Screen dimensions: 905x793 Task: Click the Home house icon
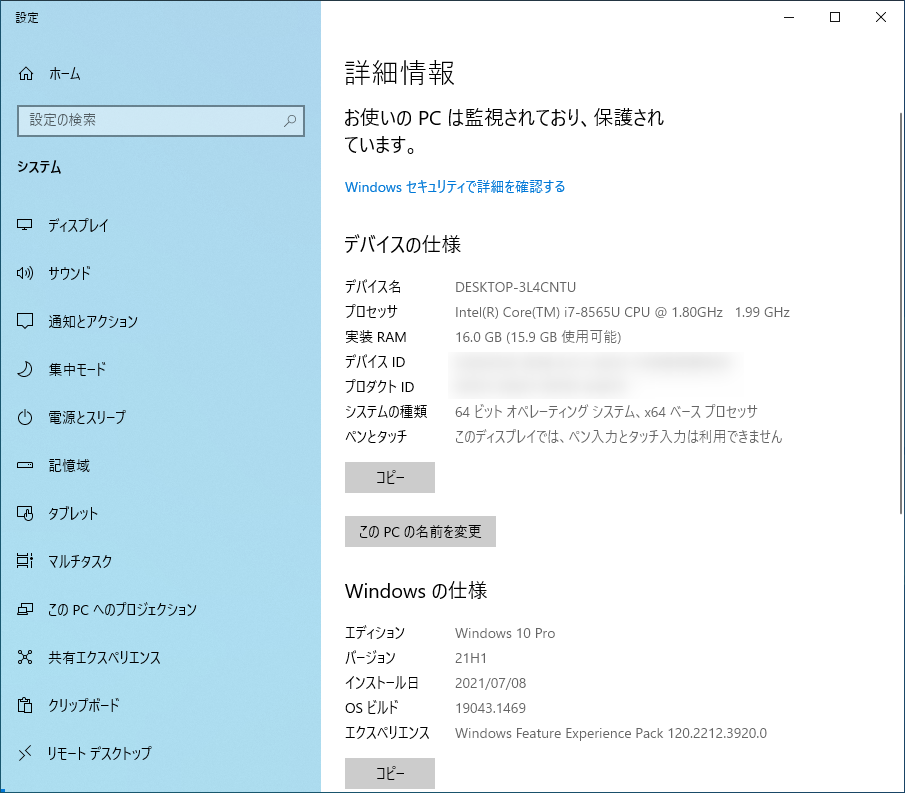pos(26,74)
